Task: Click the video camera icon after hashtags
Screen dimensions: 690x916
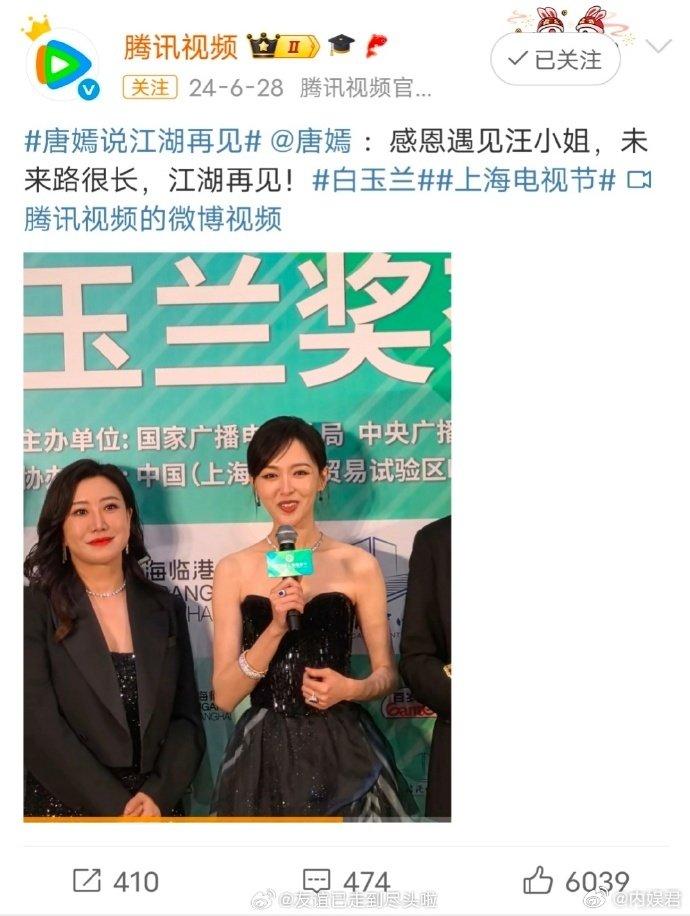Action: click(639, 181)
